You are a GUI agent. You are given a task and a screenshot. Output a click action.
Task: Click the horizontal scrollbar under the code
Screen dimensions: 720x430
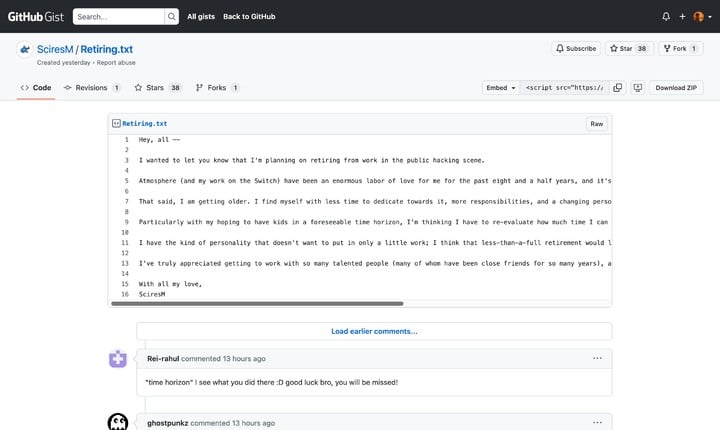click(260, 303)
